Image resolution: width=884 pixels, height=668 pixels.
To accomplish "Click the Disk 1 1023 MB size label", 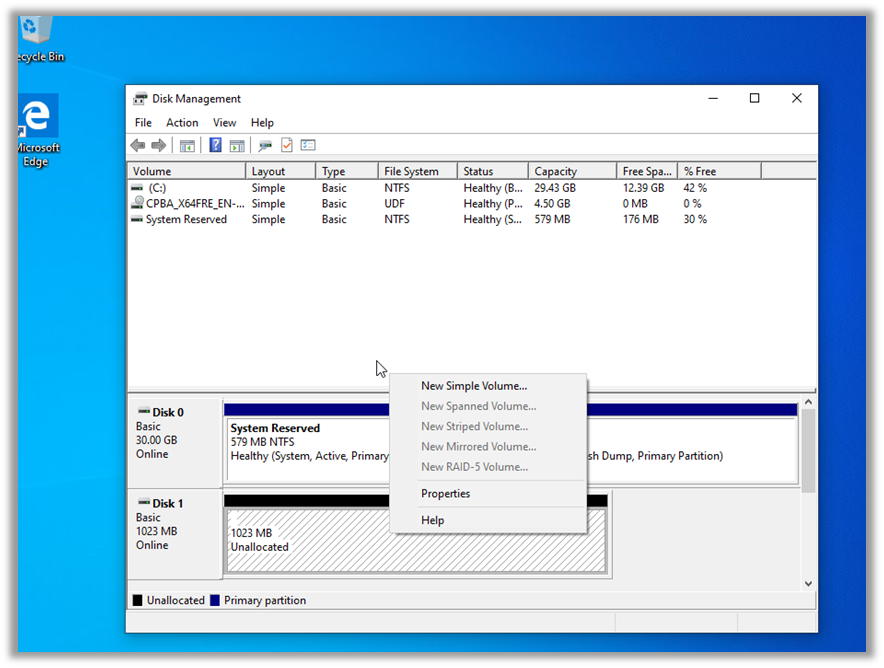I will point(156,531).
